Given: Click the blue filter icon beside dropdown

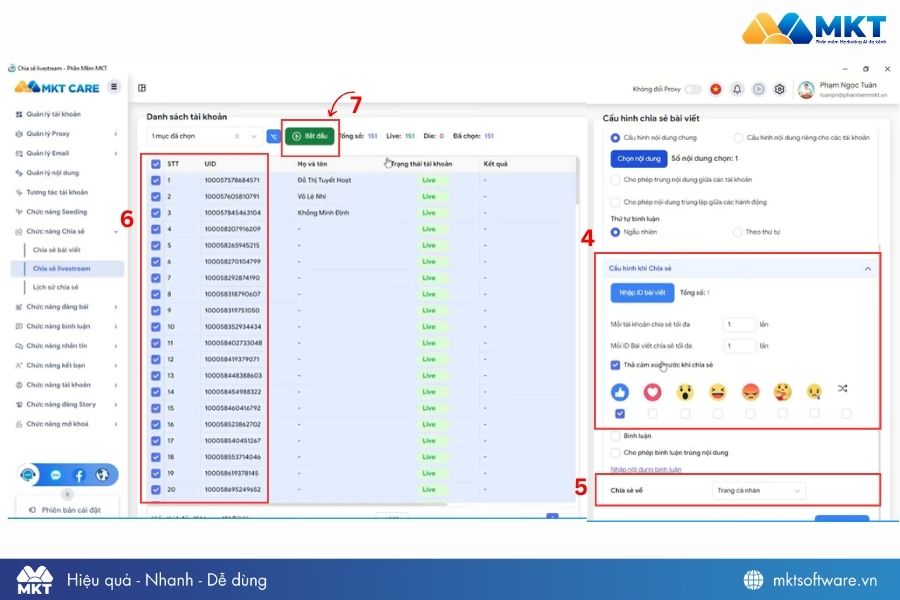Looking at the screenshot, I should pyautogui.click(x=273, y=137).
